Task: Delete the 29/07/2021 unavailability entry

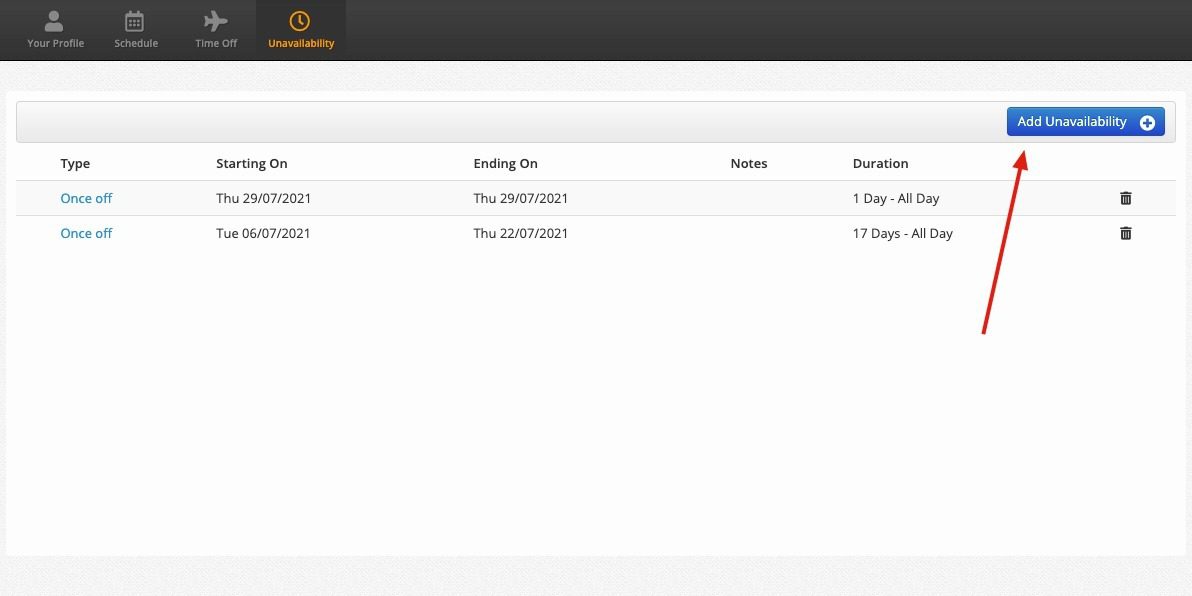Action: click(1126, 198)
